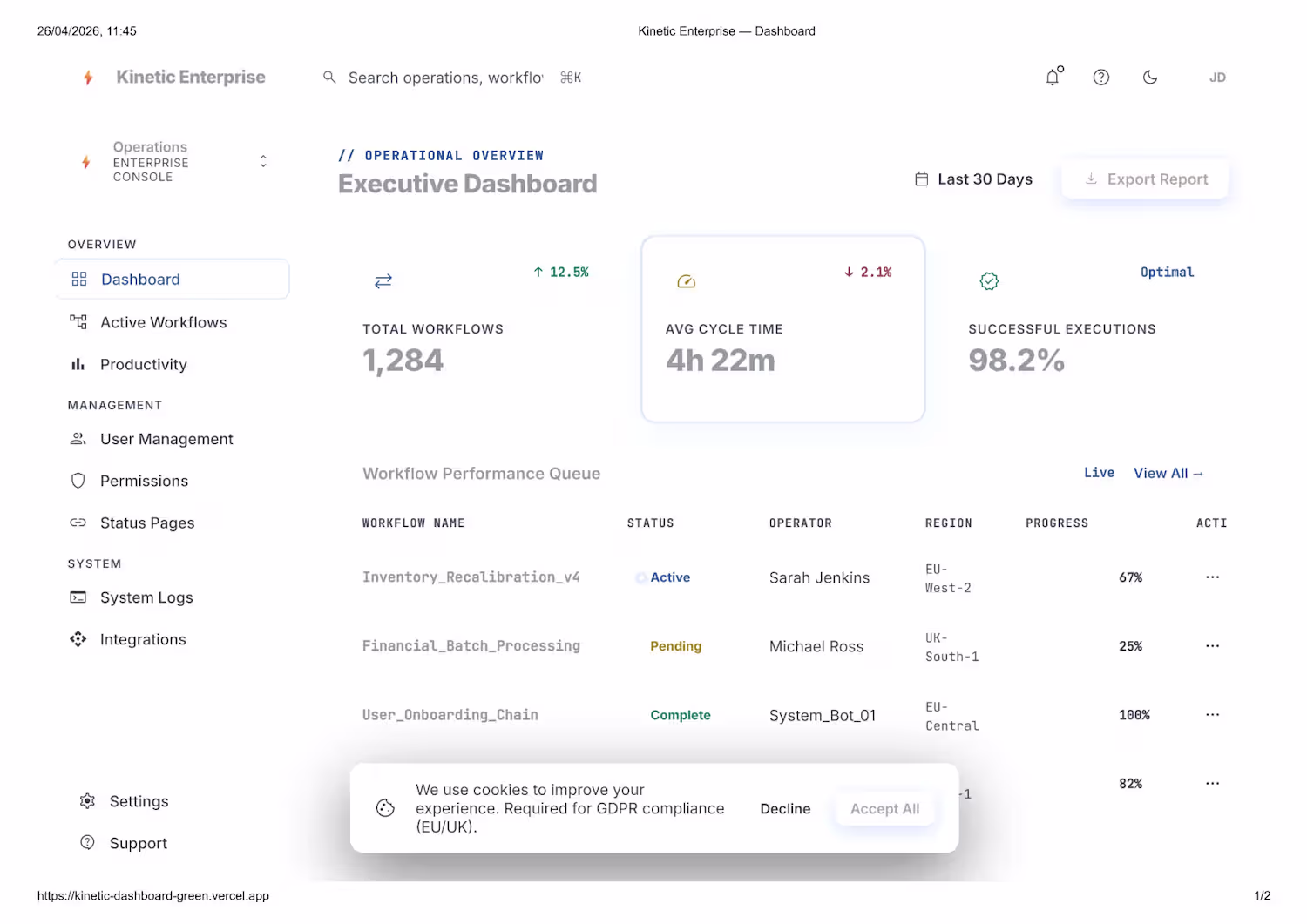Toggle dark mode with moon icon
Image resolution: width=1307 pixels, height=924 pixels.
click(1150, 78)
